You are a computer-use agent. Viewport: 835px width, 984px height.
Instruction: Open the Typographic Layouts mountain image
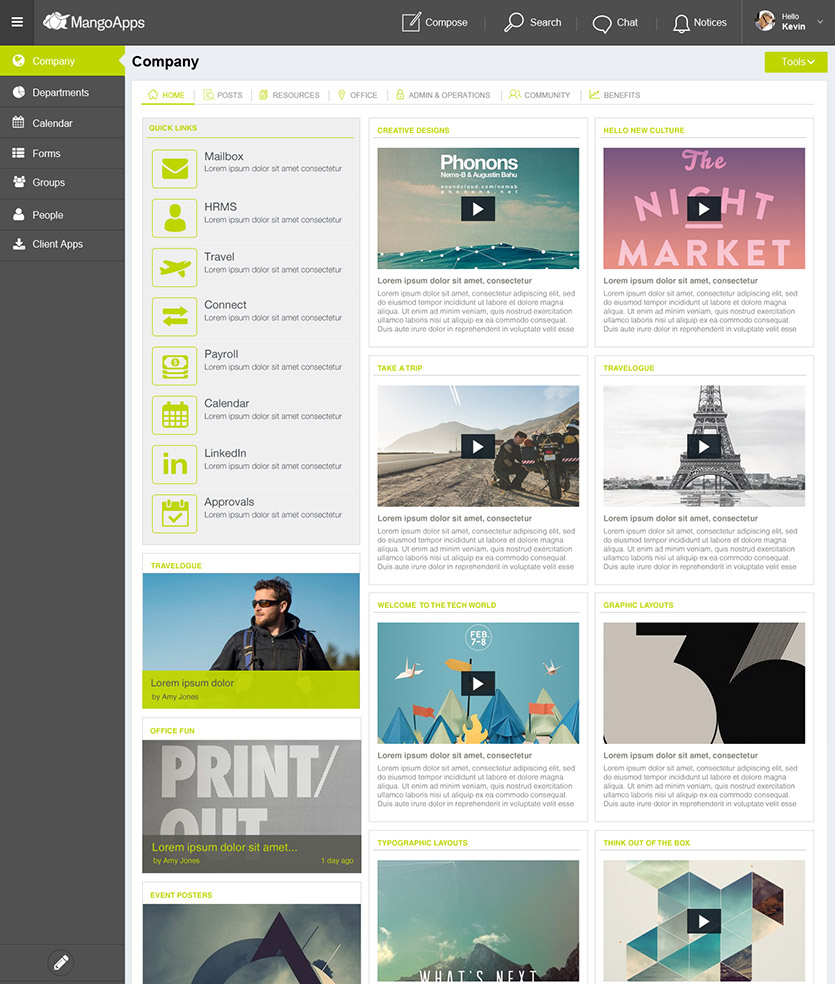(x=478, y=920)
